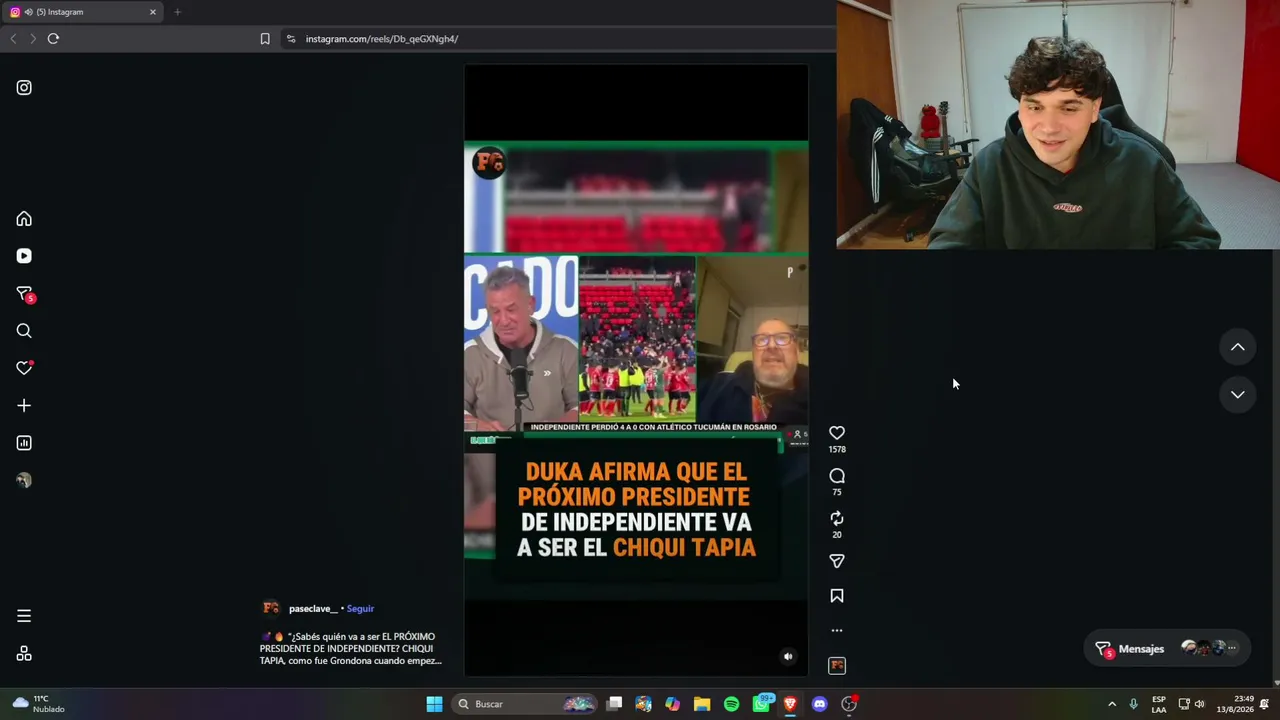Open the More hamburger menu in sidebar
The width and height of the screenshot is (1280, 720).
pyautogui.click(x=24, y=616)
